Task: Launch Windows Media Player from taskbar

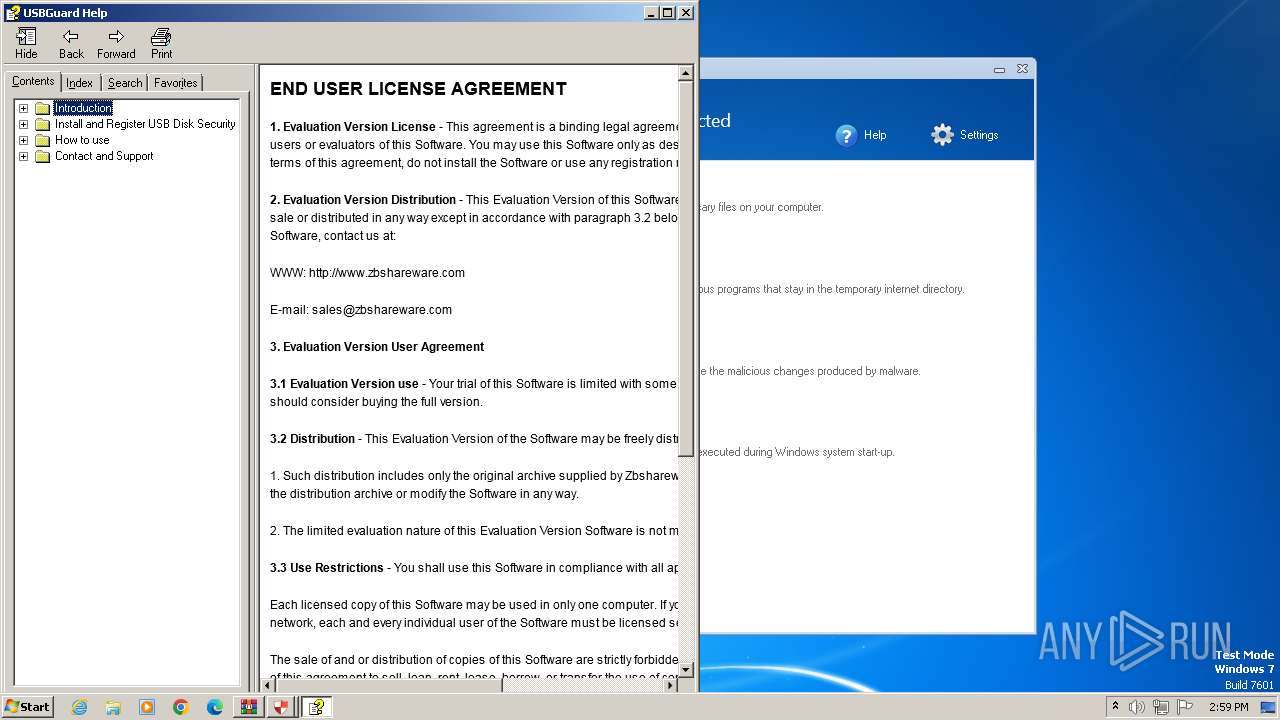Action: pos(147,707)
